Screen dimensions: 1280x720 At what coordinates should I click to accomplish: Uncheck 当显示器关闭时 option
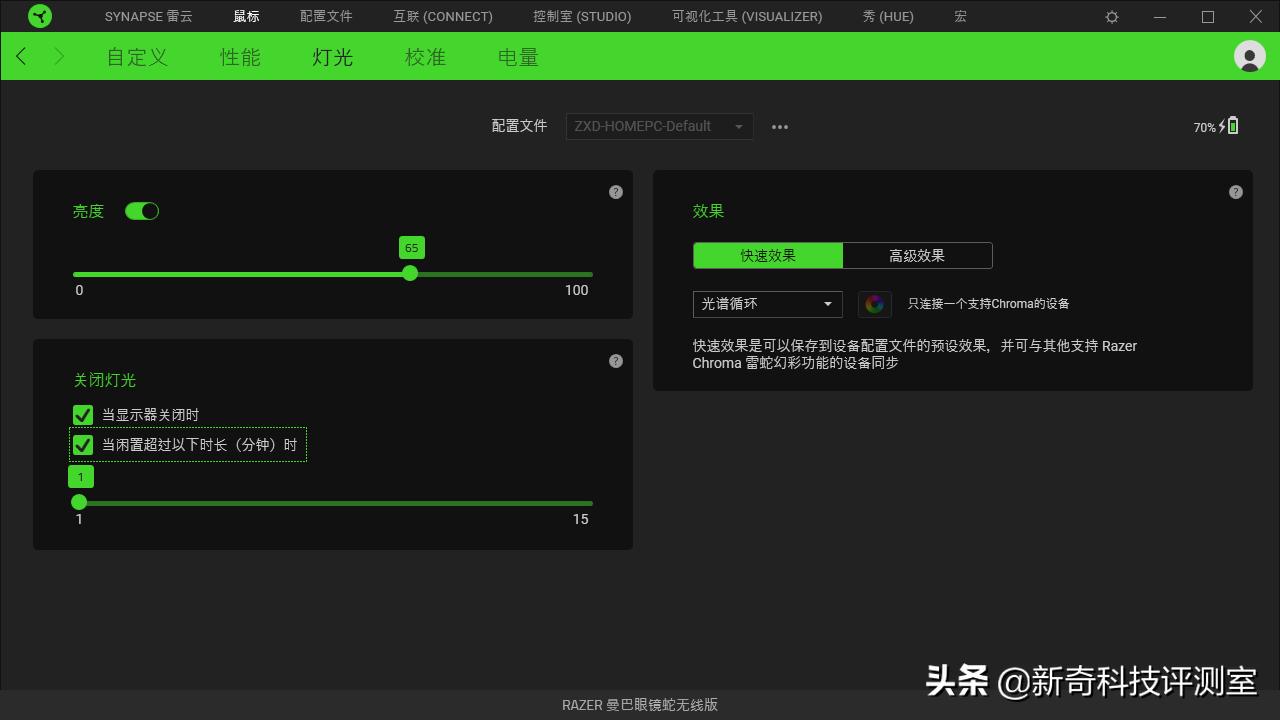coord(82,414)
